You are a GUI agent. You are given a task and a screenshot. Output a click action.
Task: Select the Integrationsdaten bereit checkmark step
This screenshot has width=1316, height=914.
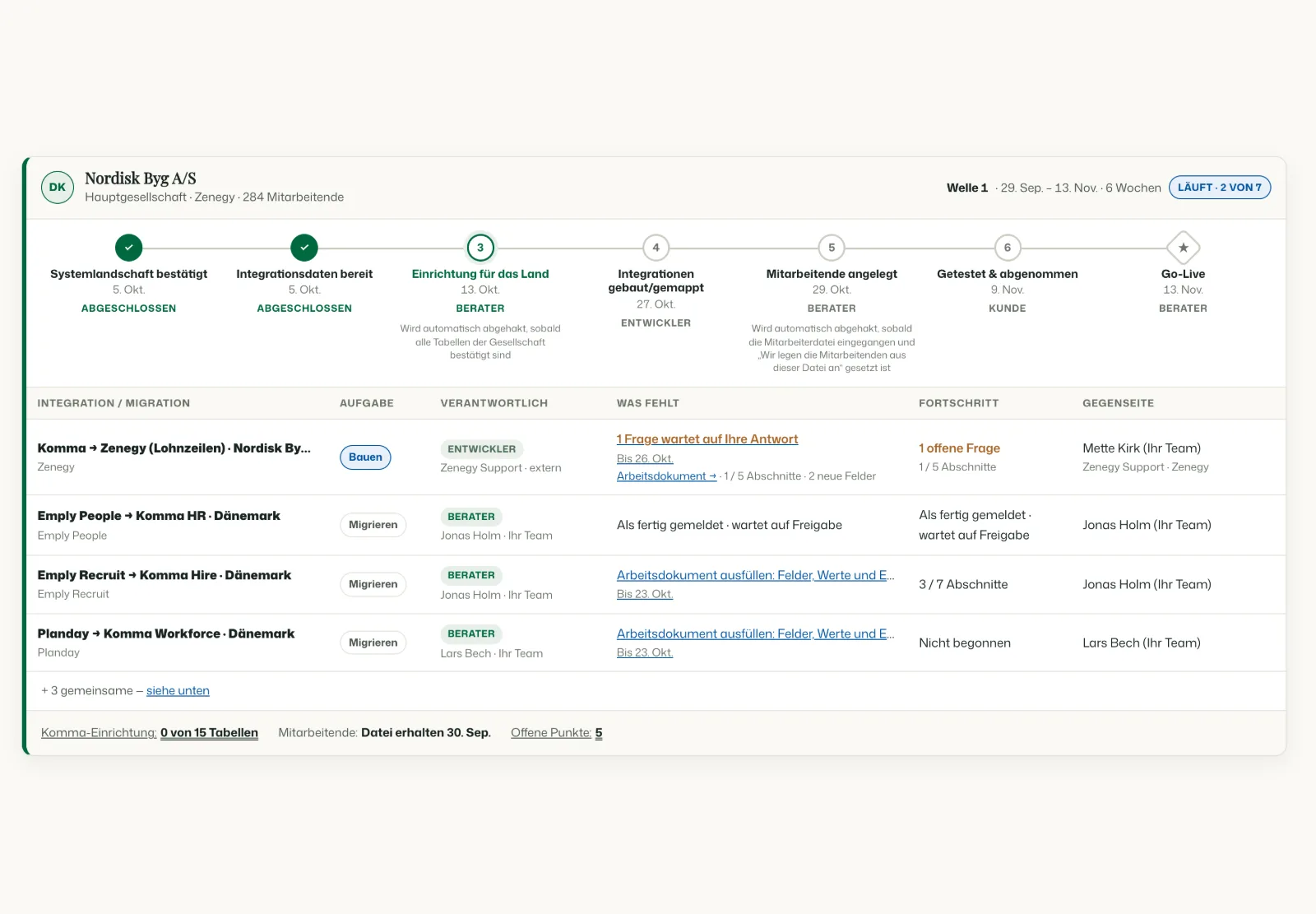tap(304, 248)
